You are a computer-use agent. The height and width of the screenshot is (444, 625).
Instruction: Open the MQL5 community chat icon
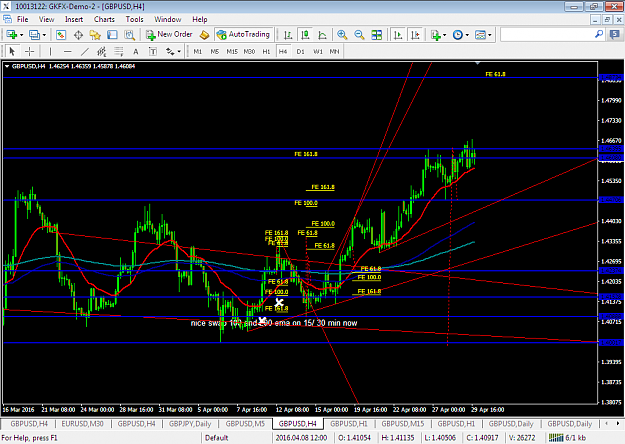click(x=615, y=35)
